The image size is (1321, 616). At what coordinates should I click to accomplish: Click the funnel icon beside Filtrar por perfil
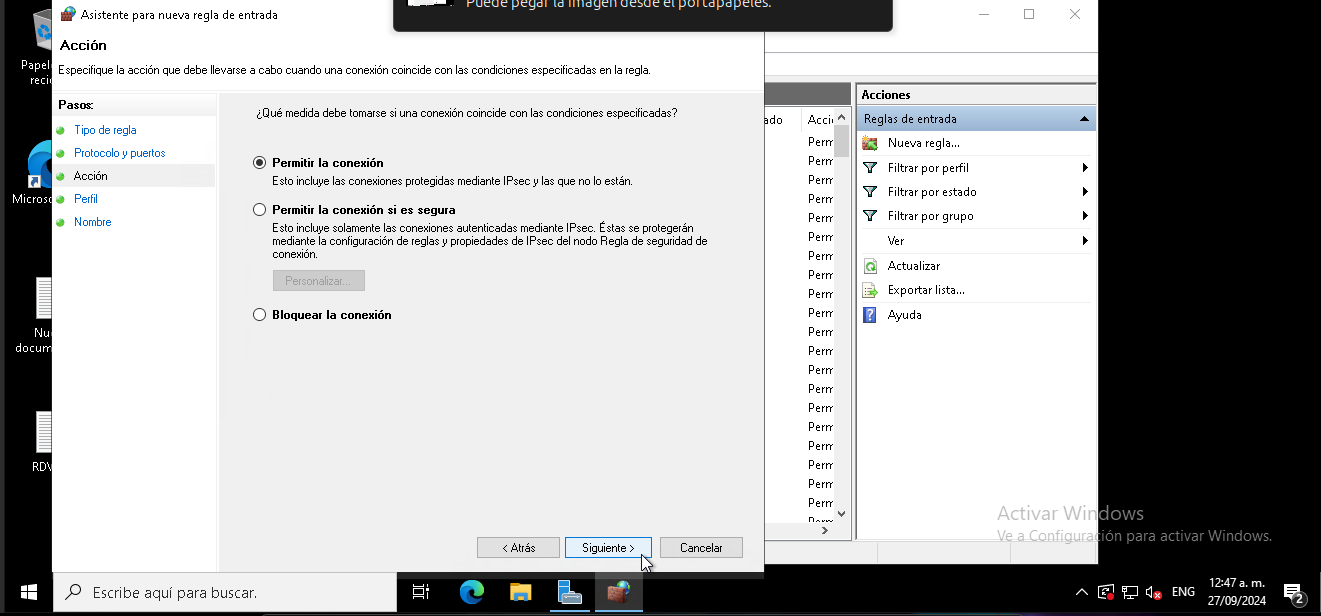(870, 168)
